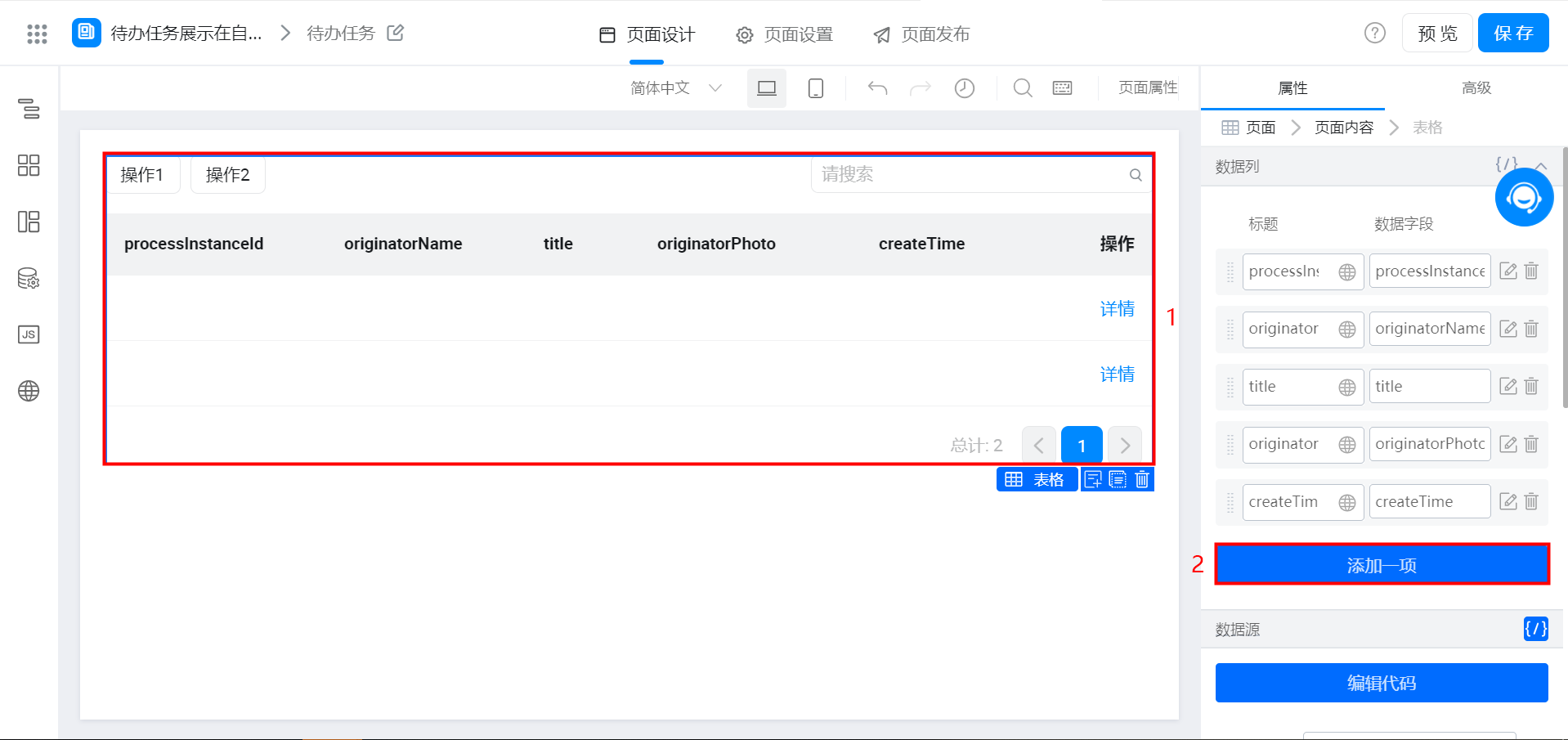The image size is (1568, 740).
Task: Toggle data source code binding icon
Action: point(1535,629)
